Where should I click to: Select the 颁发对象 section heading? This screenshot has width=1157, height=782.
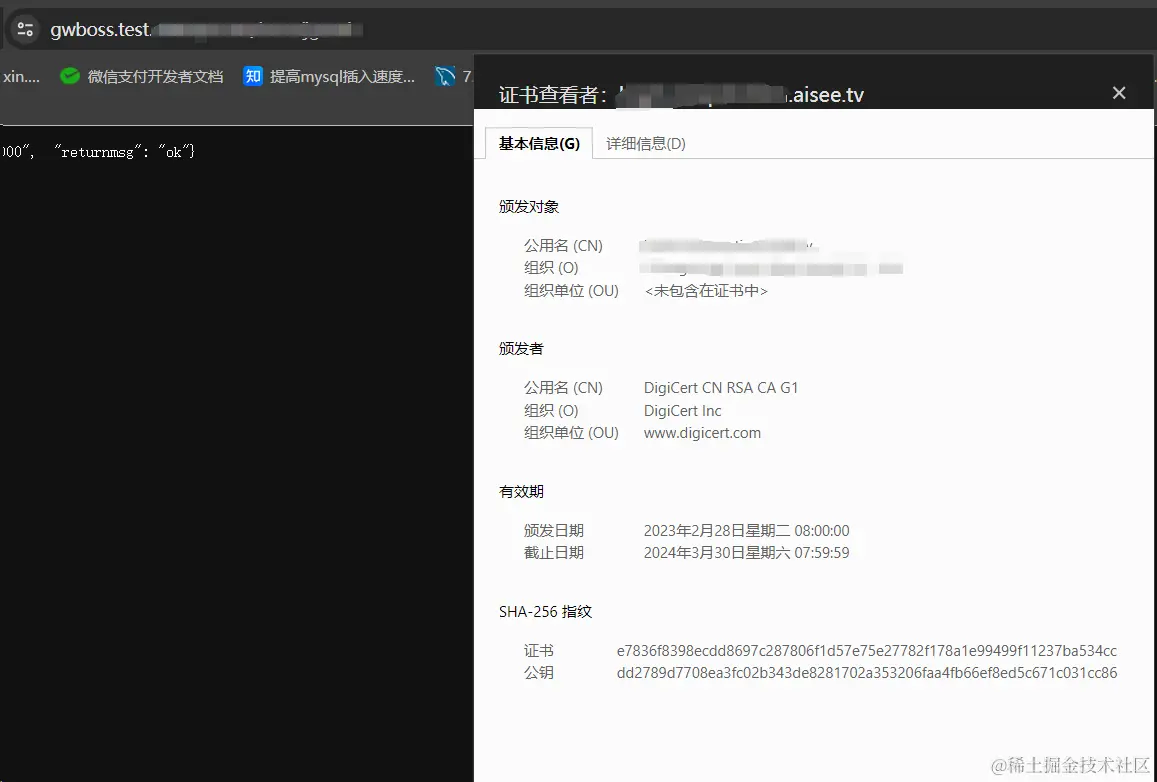click(x=528, y=207)
